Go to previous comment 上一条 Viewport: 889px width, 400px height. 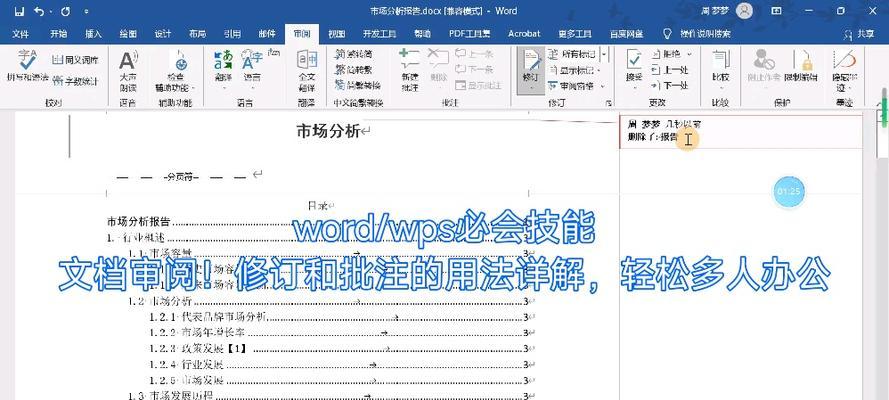(474, 54)
